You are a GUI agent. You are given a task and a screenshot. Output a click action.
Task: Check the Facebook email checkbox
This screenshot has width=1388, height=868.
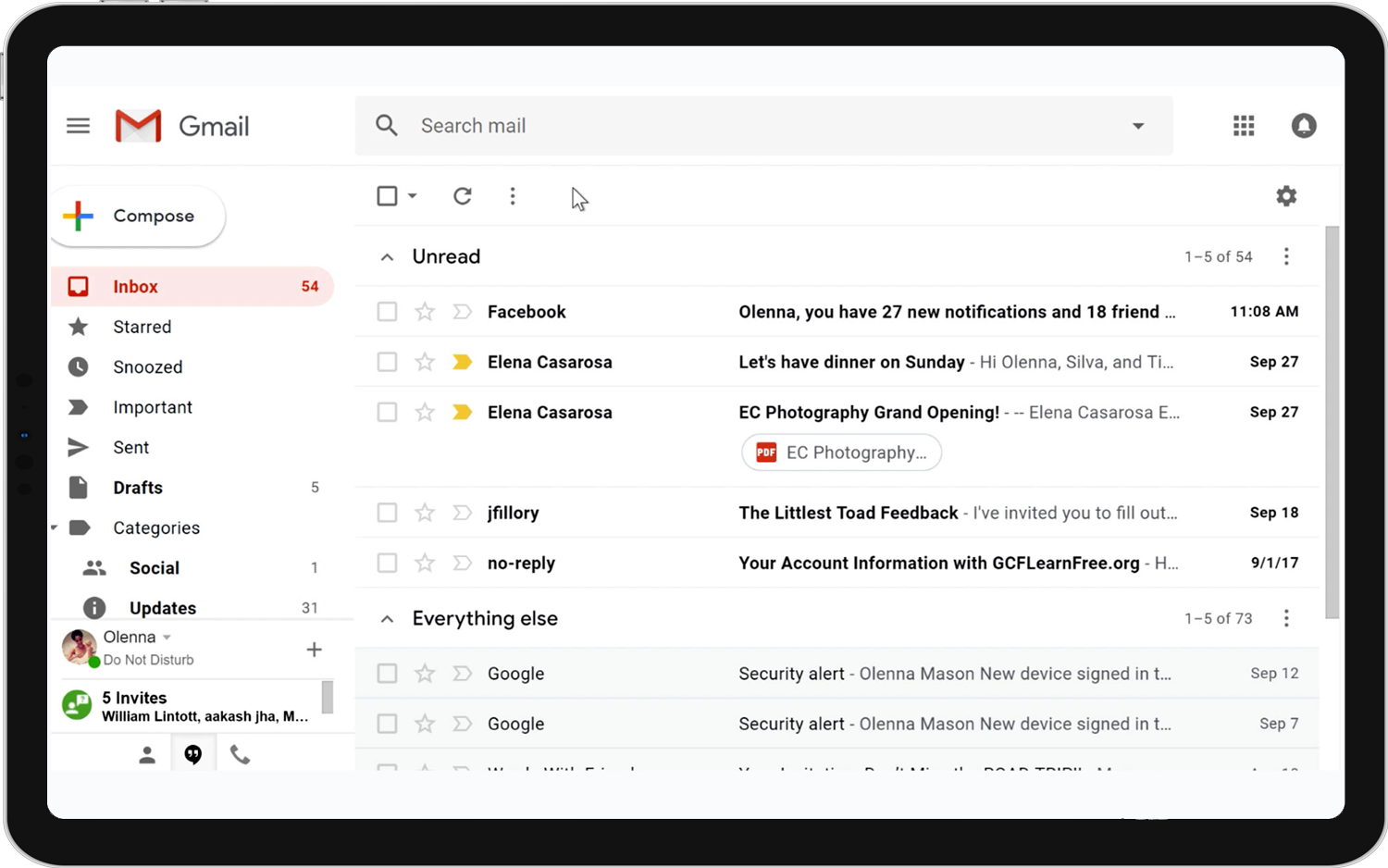point(387,312)
